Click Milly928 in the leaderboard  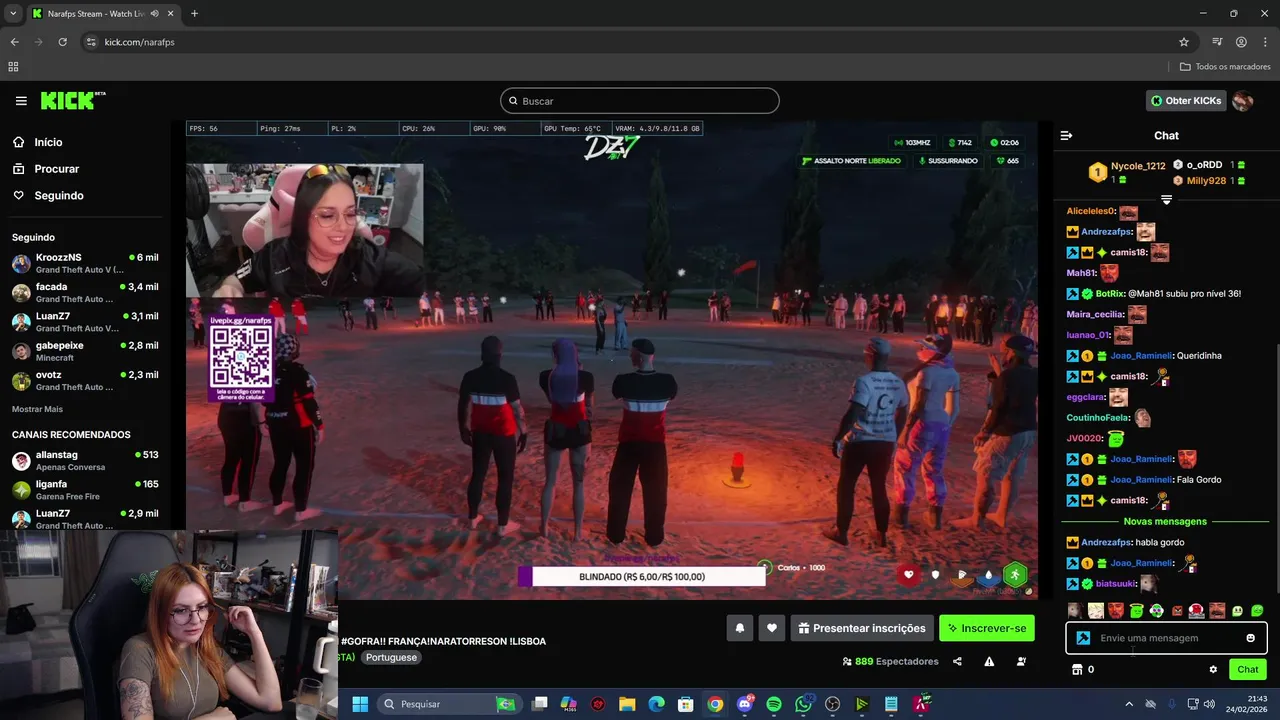coord(1206,181)
